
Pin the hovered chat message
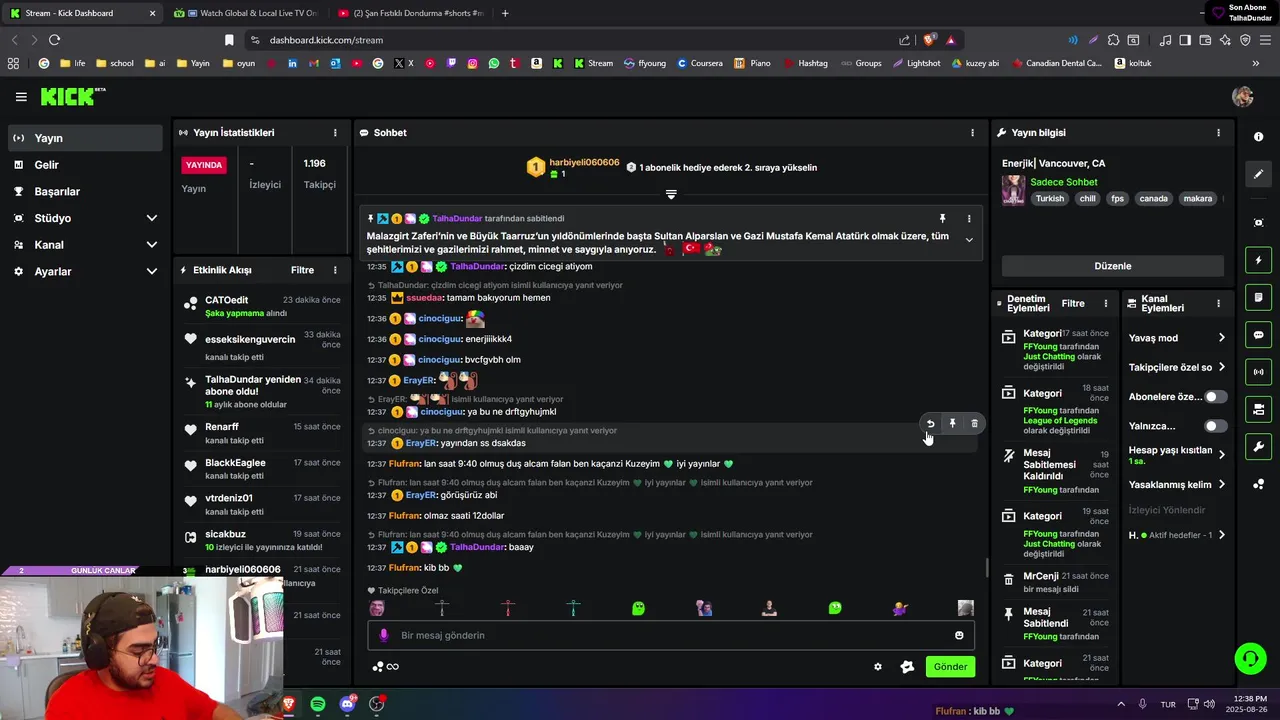click(952, 424)
